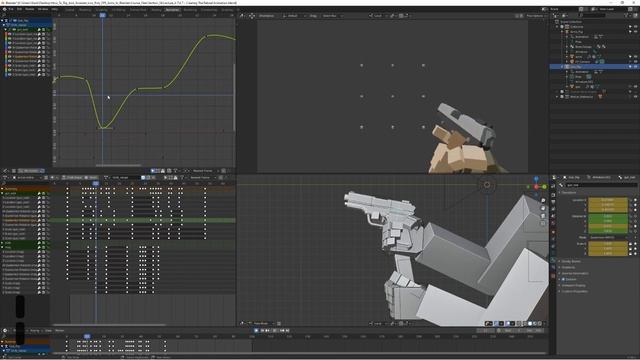Switch to the Layout workspace tab
The height and width of the screenshot is (360, 640).
(70, 10)
